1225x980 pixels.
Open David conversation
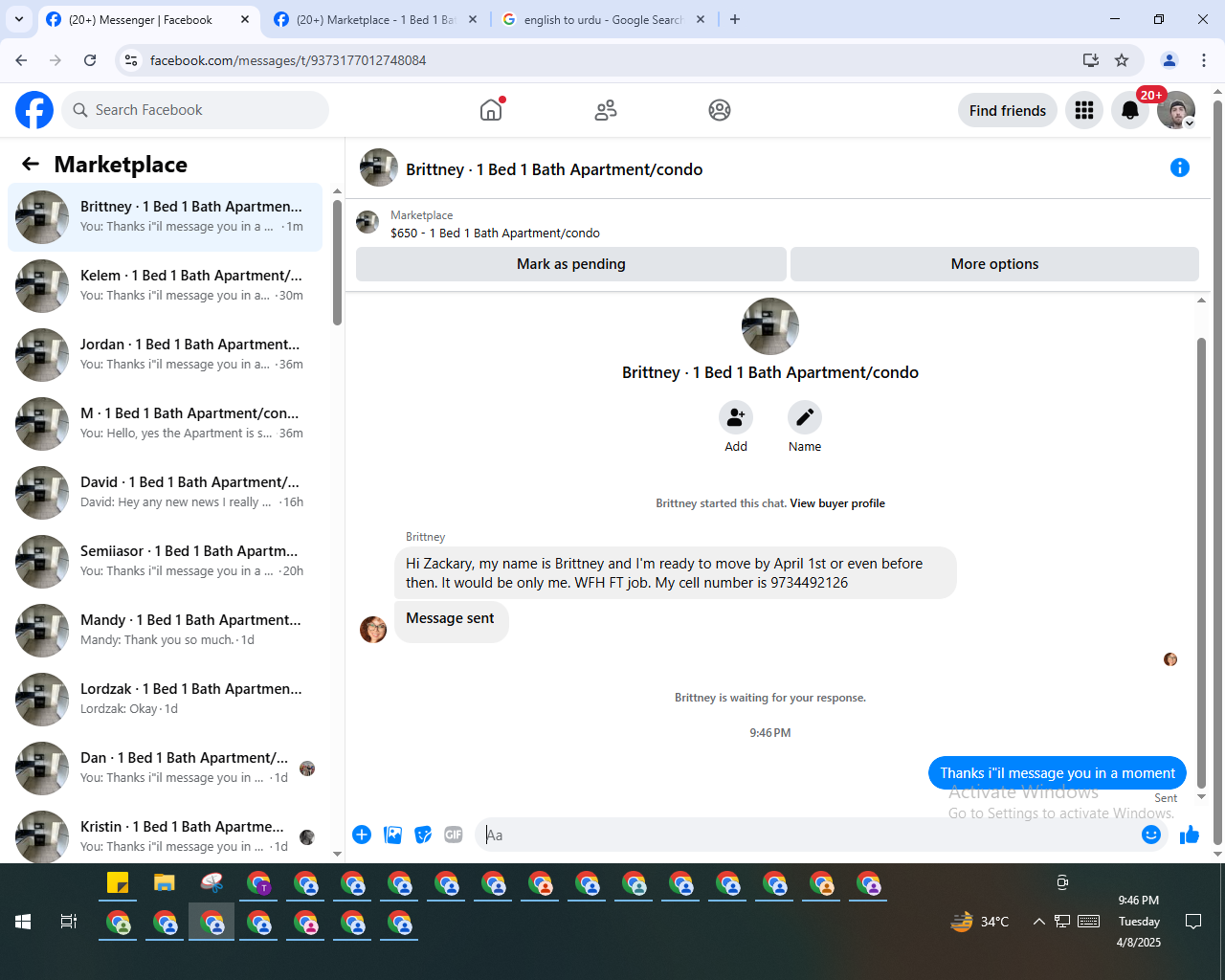coord(166,493)
